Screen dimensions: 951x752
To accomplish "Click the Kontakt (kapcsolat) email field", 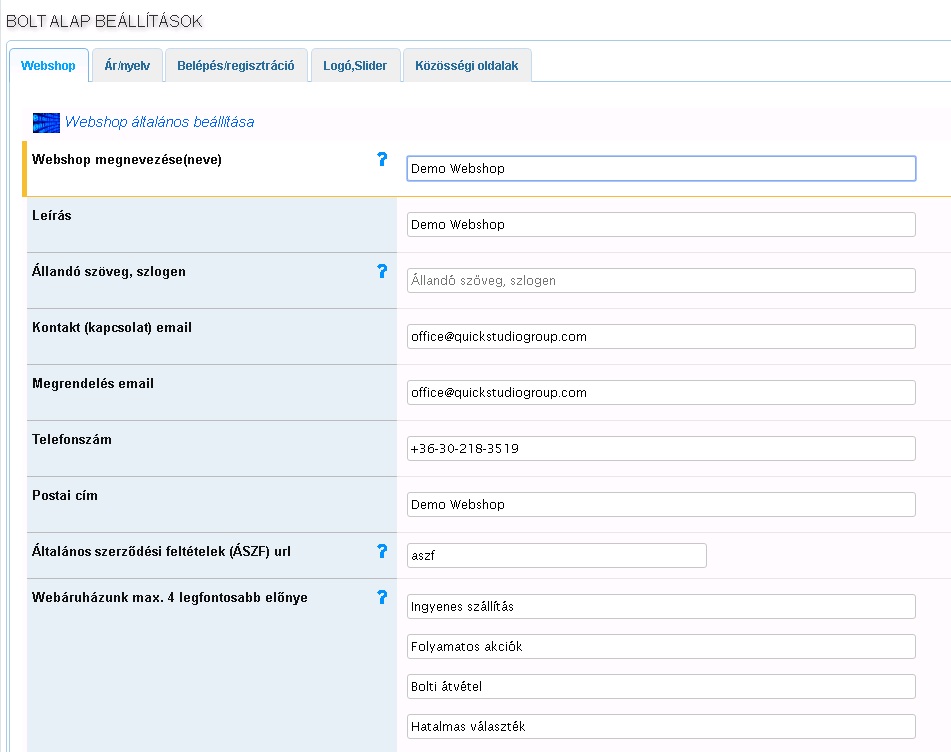I will click(x=661, y=337).
